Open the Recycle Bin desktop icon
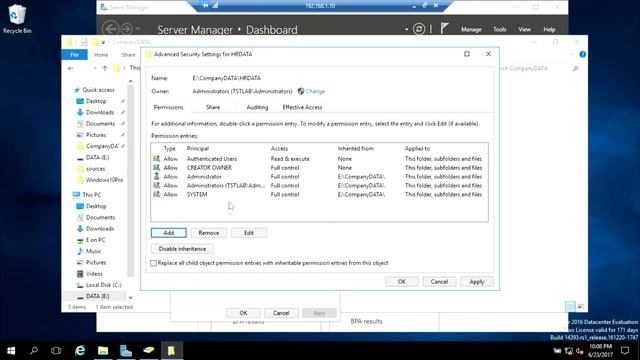The height and width of the screenshot is (360, 640). coord(17,18)
